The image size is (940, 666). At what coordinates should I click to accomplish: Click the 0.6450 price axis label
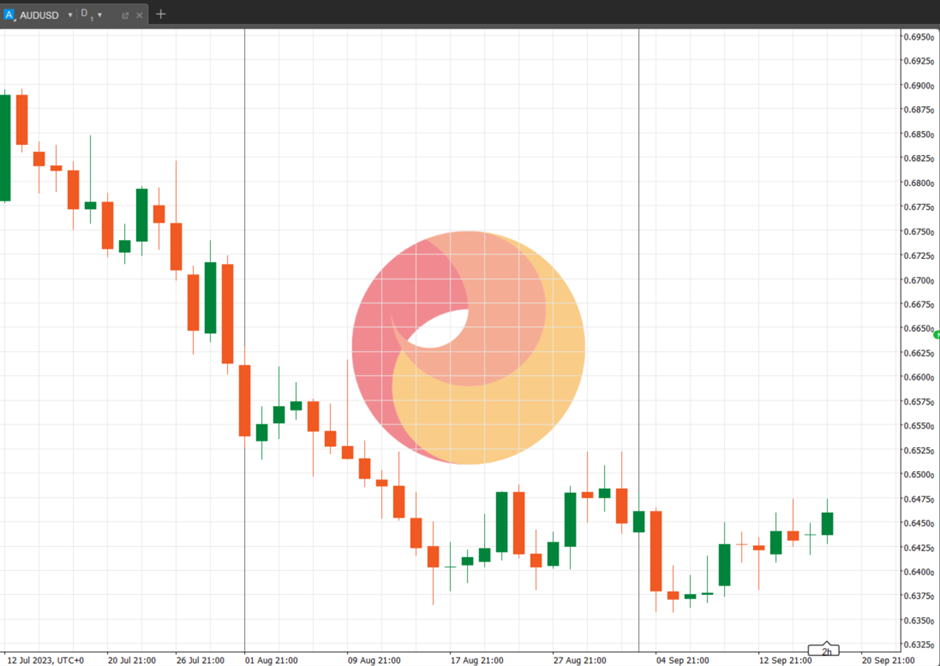tap(919, 523)
